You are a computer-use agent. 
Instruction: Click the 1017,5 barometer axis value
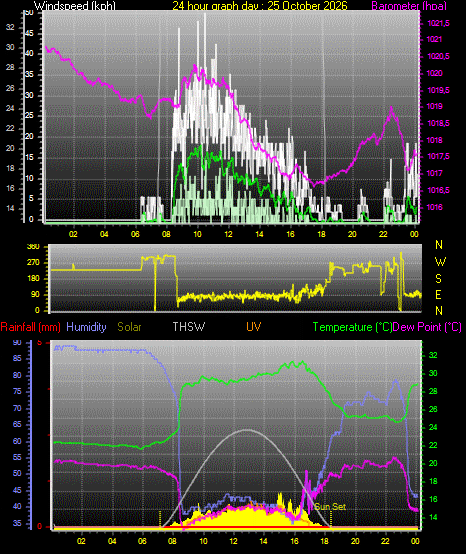[x=438, y=157]
